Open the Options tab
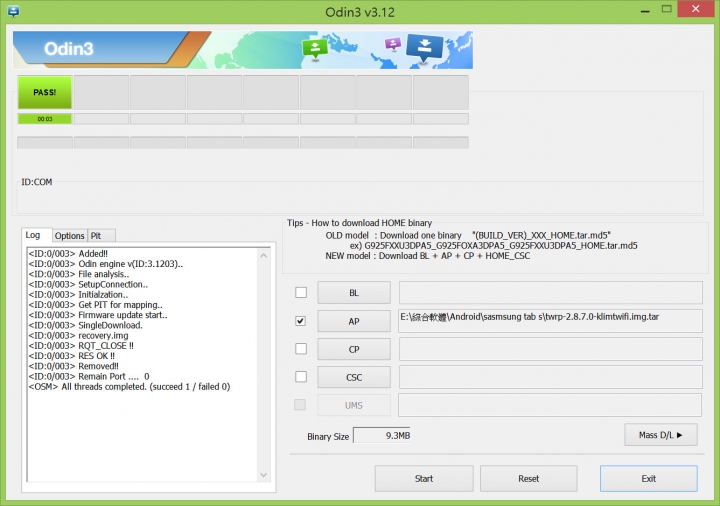Screen dimensions: 720x506 pos(69,236)
